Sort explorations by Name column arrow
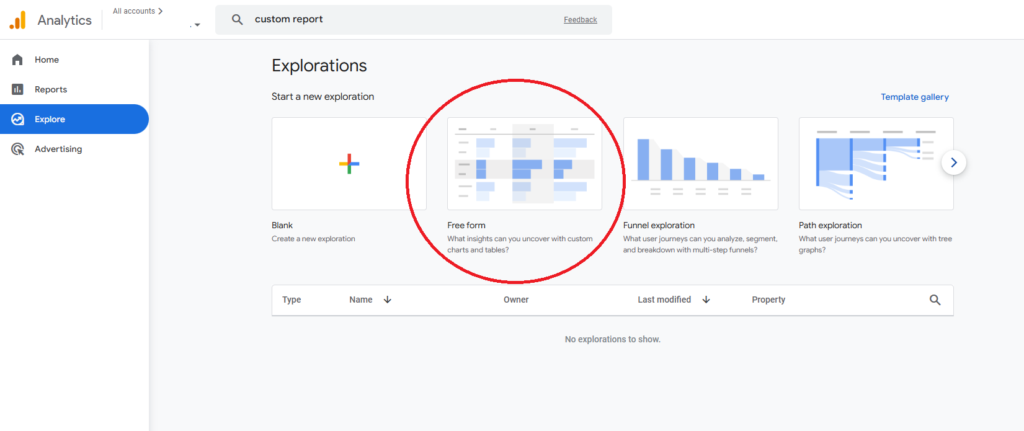The image size is (1024, 431). 387,300
